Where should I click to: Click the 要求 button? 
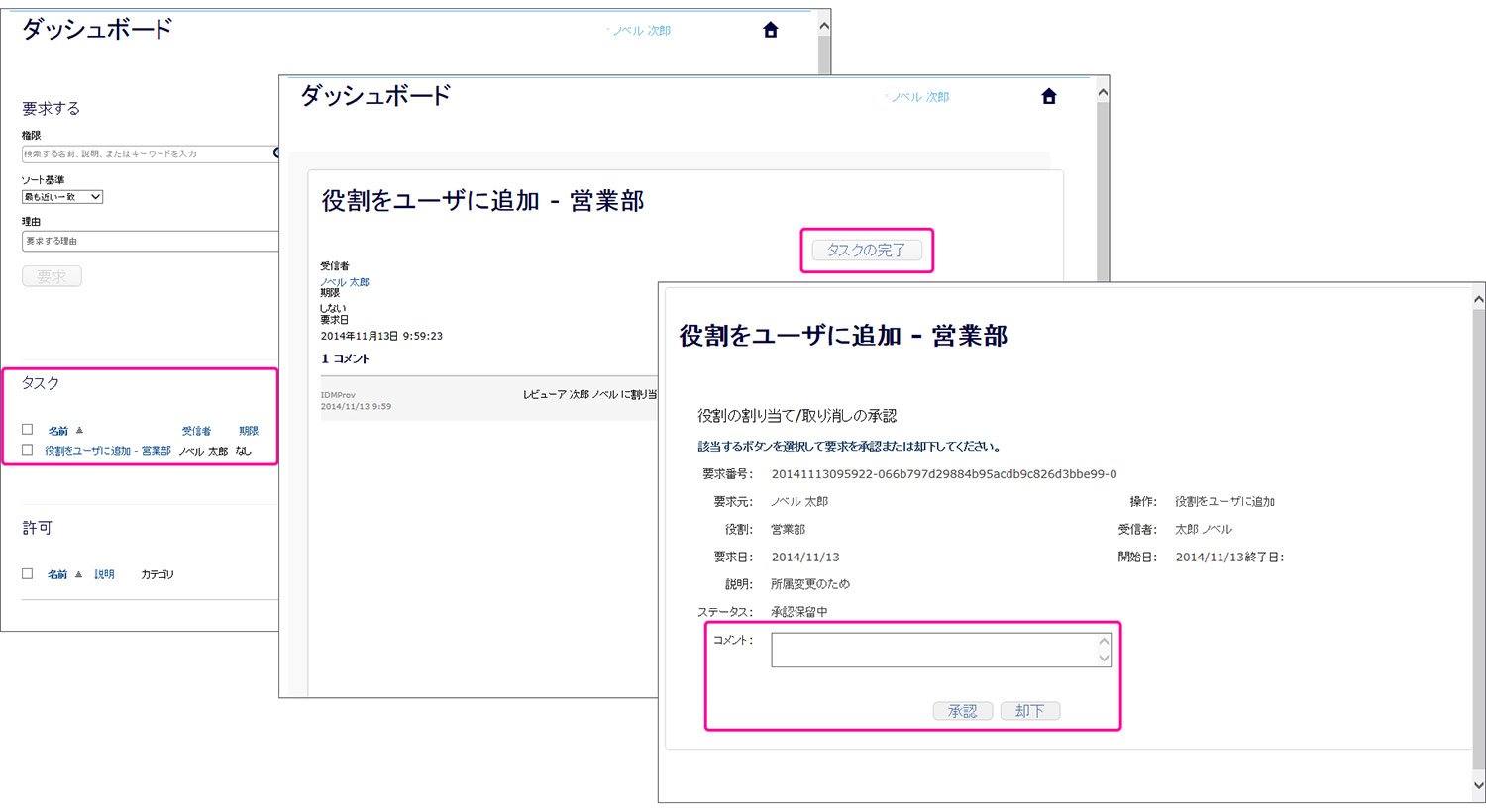[52, 276]
